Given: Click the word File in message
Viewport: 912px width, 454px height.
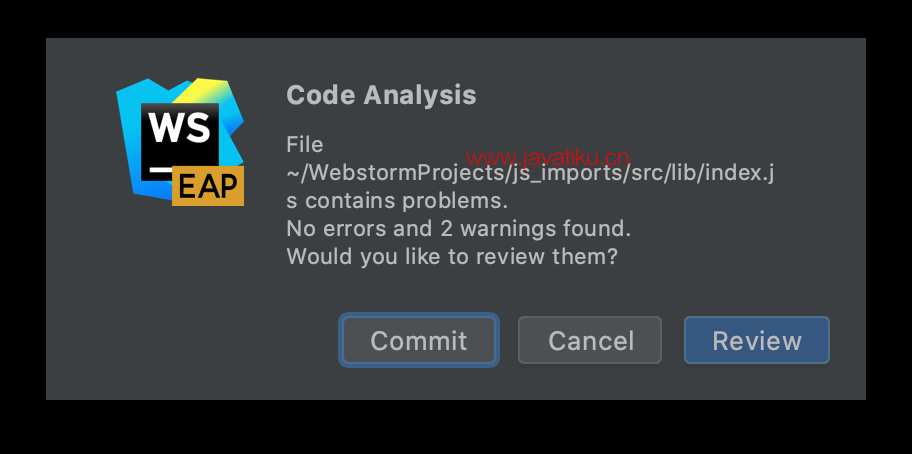Looking at the screenshot, I should coord(305,145).
